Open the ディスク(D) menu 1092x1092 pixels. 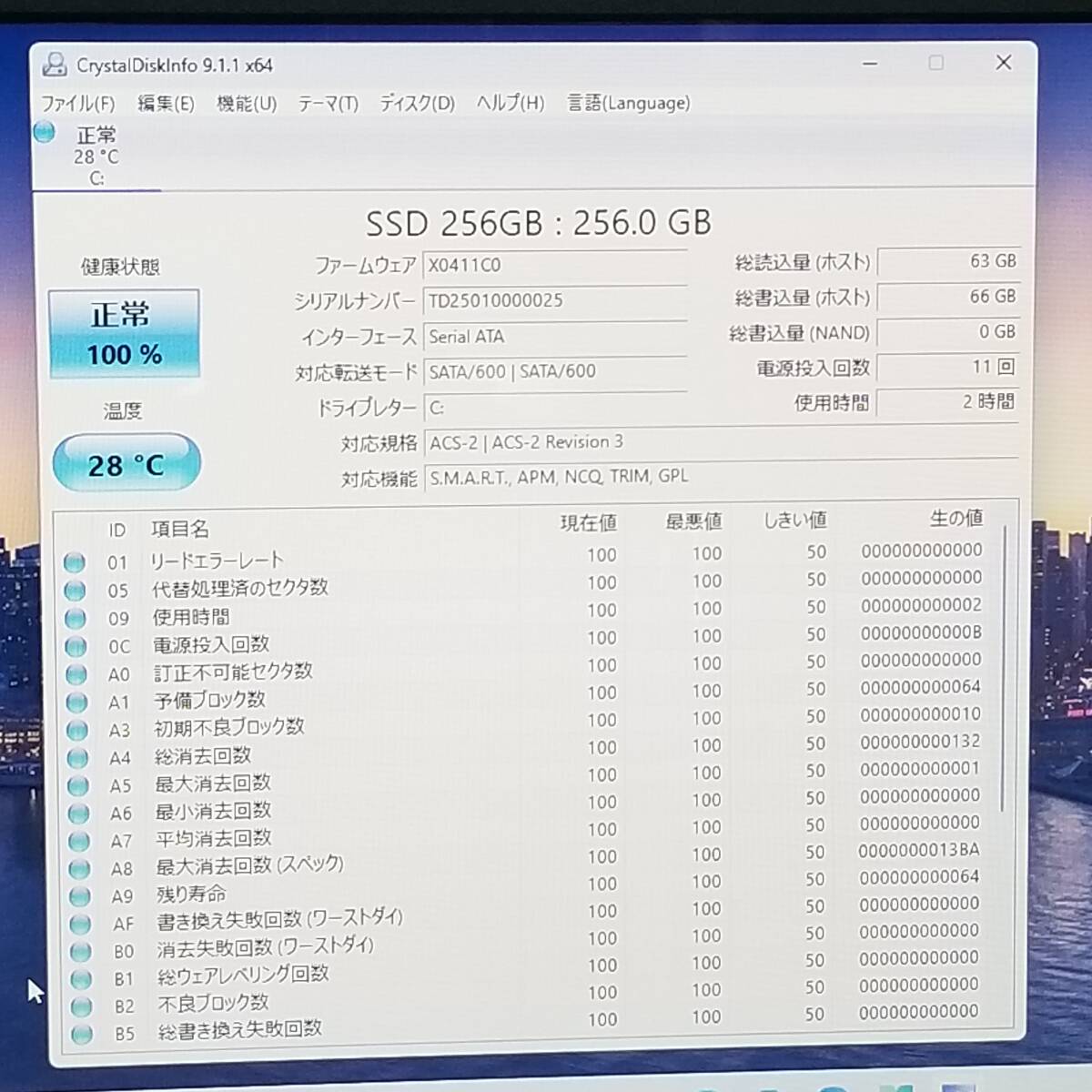coord(417,103)
